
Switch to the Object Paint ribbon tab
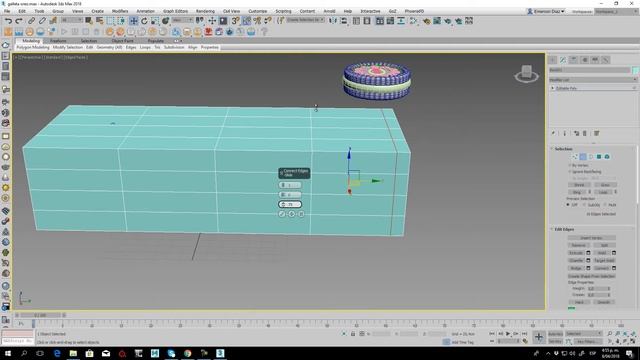122,41
